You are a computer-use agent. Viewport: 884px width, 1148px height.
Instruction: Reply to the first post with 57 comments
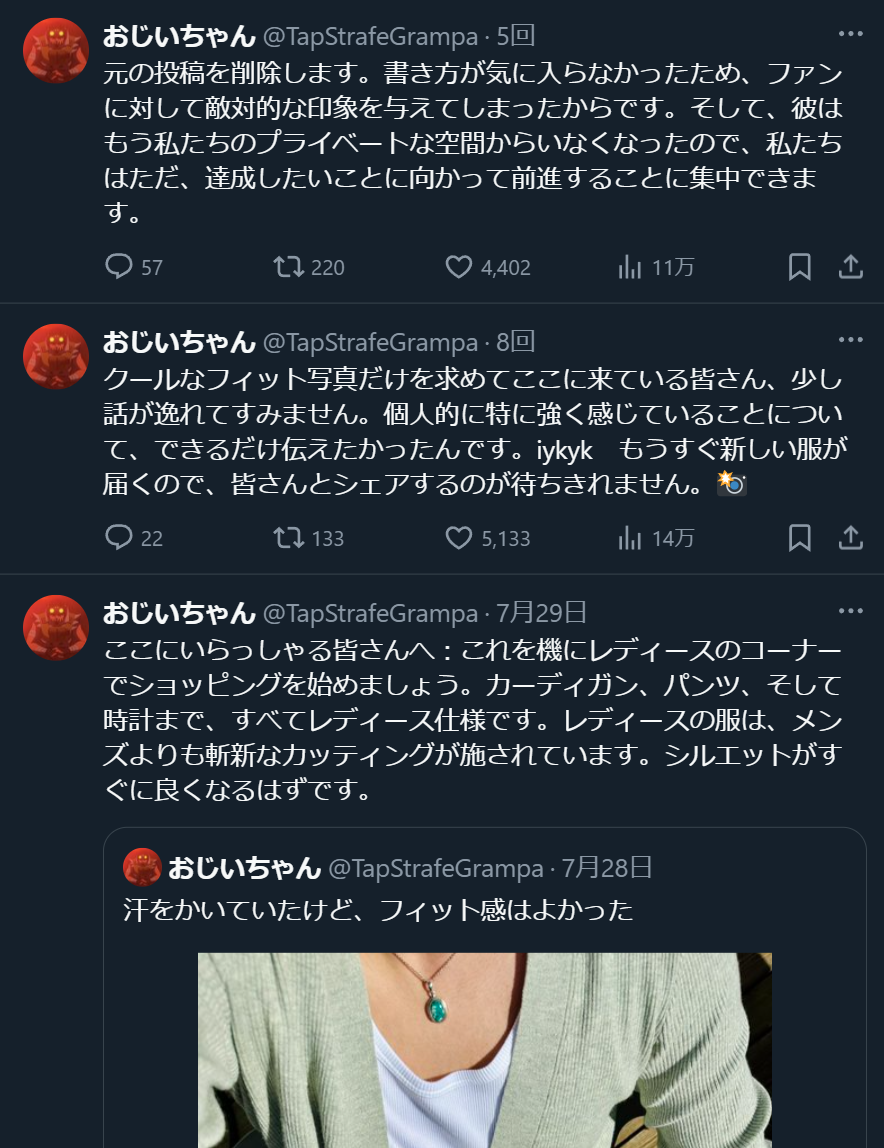[x=133, y=267]
